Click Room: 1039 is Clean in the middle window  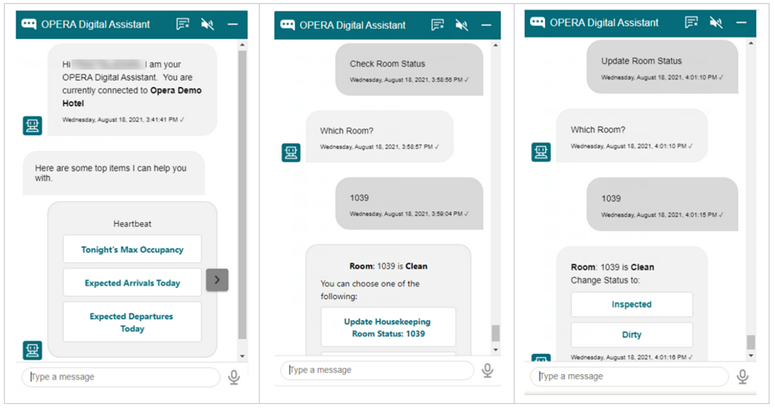pyautogui.click(x=388, y=266)
